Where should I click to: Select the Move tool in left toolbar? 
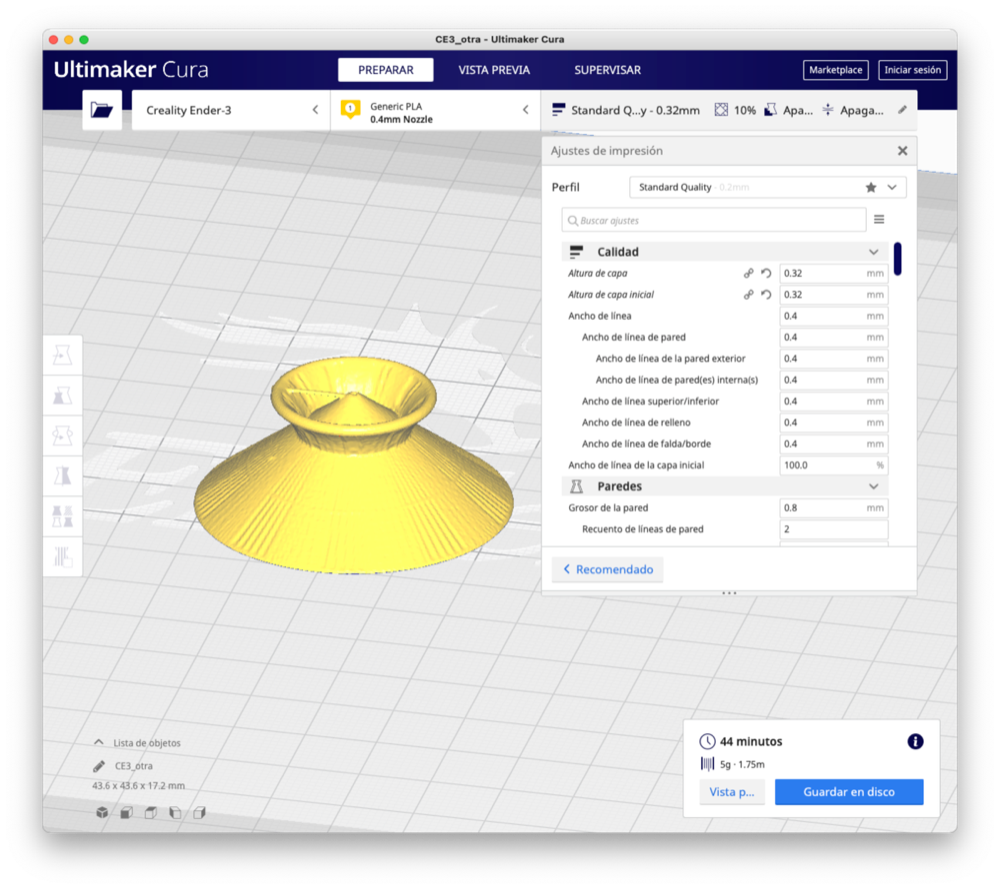62,355
